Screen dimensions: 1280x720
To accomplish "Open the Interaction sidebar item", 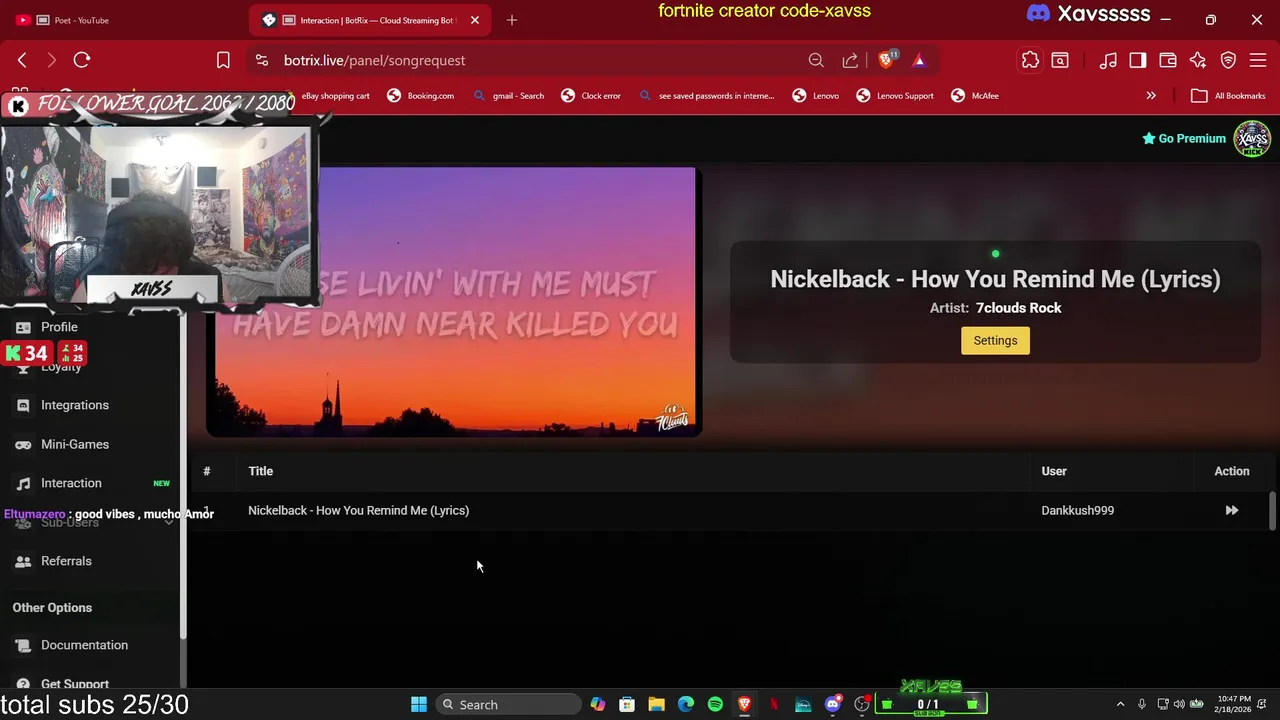I will pyautogui.click(x=71, y=483).
